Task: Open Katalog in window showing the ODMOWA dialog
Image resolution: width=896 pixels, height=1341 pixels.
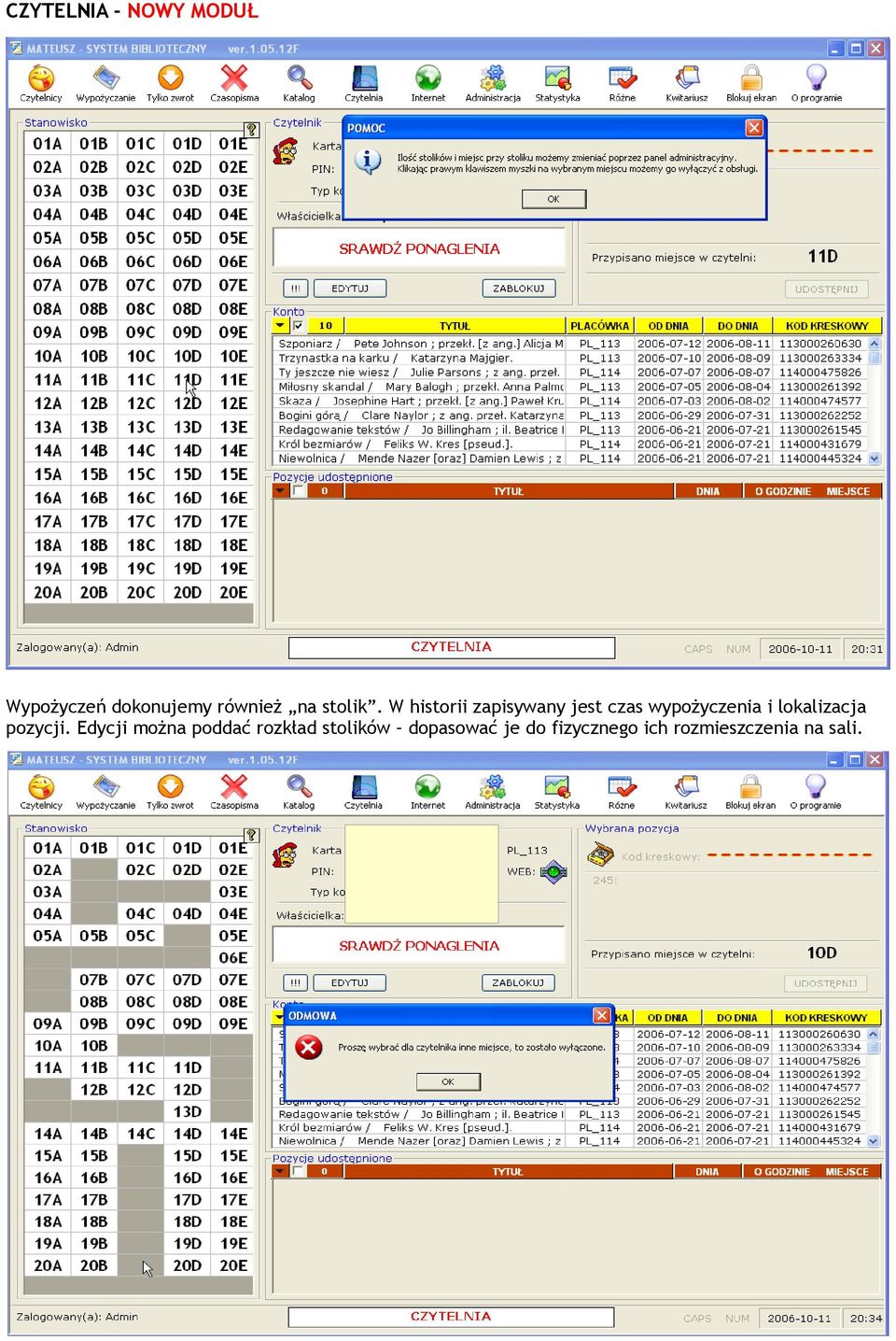Action: pyautogui.click(x=299, y=791)
